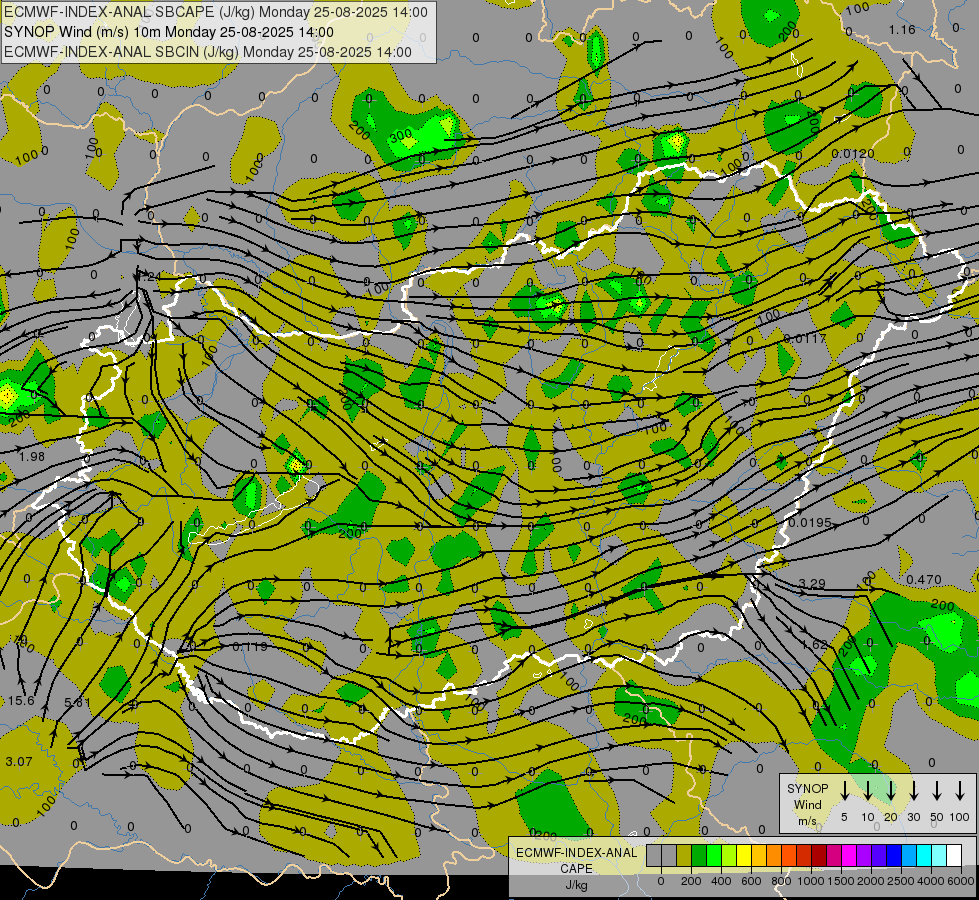Click the map value '1.16'
Screen dimensions: 979x900
(902, 29)
